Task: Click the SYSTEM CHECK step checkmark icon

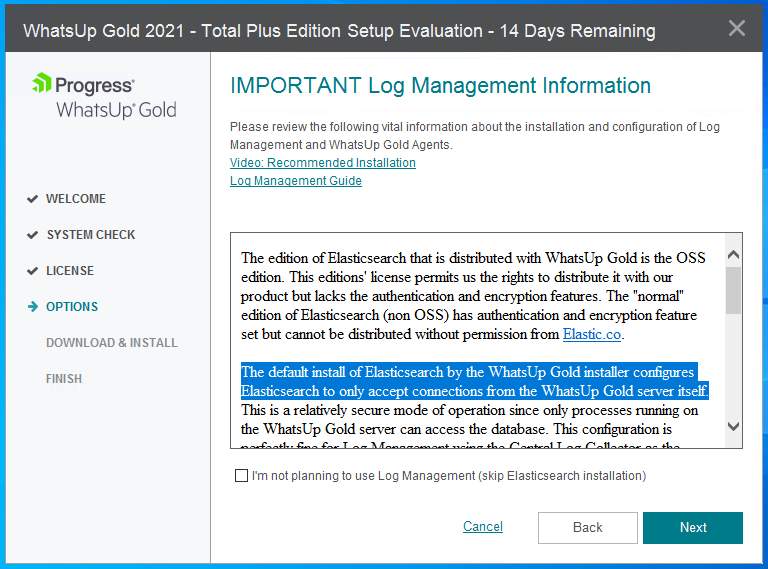Action: (x=32, y=235)
